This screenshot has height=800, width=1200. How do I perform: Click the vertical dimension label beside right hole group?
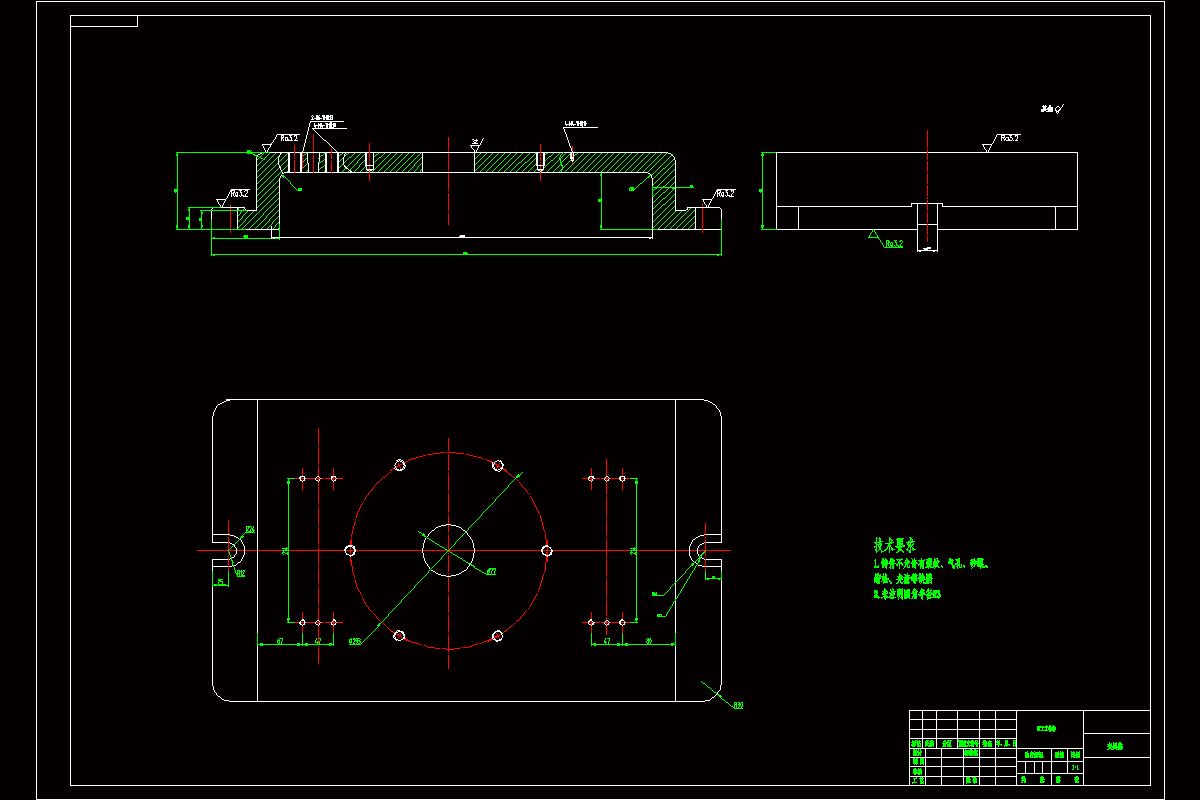point(633,550)
